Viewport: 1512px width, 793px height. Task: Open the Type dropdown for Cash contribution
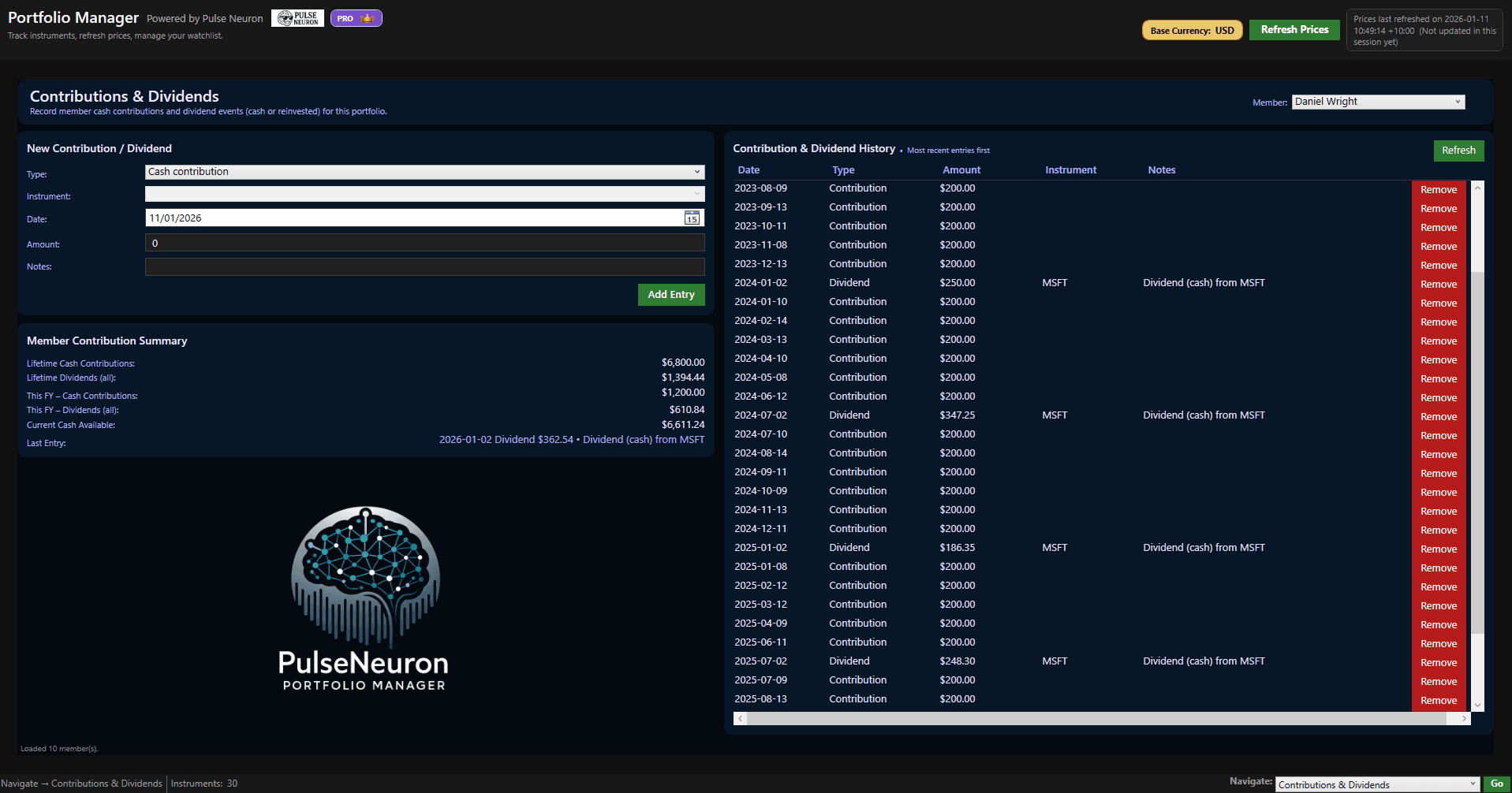pos(424,171)
